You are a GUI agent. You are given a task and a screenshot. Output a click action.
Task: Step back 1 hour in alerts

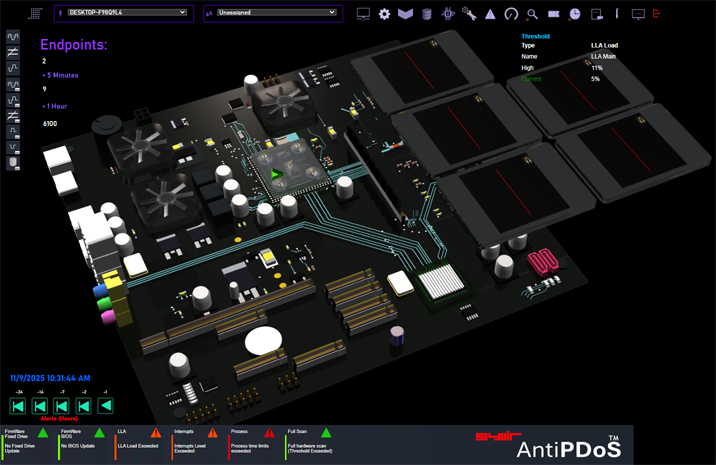[105, 405]
